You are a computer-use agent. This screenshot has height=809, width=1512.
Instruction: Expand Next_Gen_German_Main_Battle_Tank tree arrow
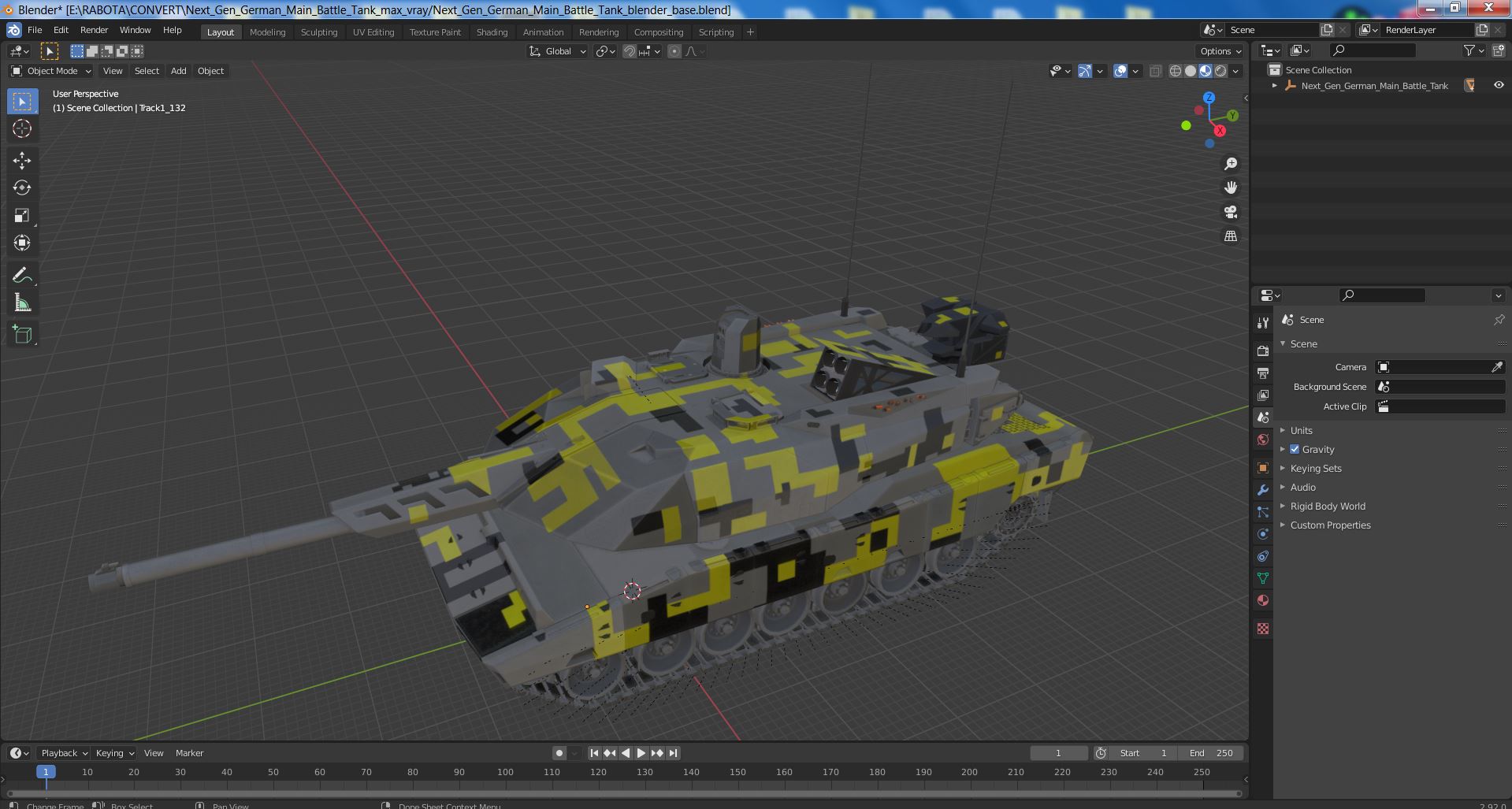click(x=1275, y=86)
